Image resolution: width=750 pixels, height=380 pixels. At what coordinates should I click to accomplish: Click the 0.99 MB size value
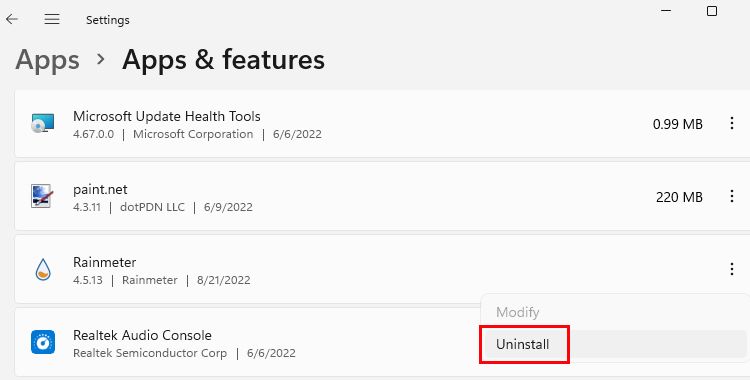(x=678, y=124)
